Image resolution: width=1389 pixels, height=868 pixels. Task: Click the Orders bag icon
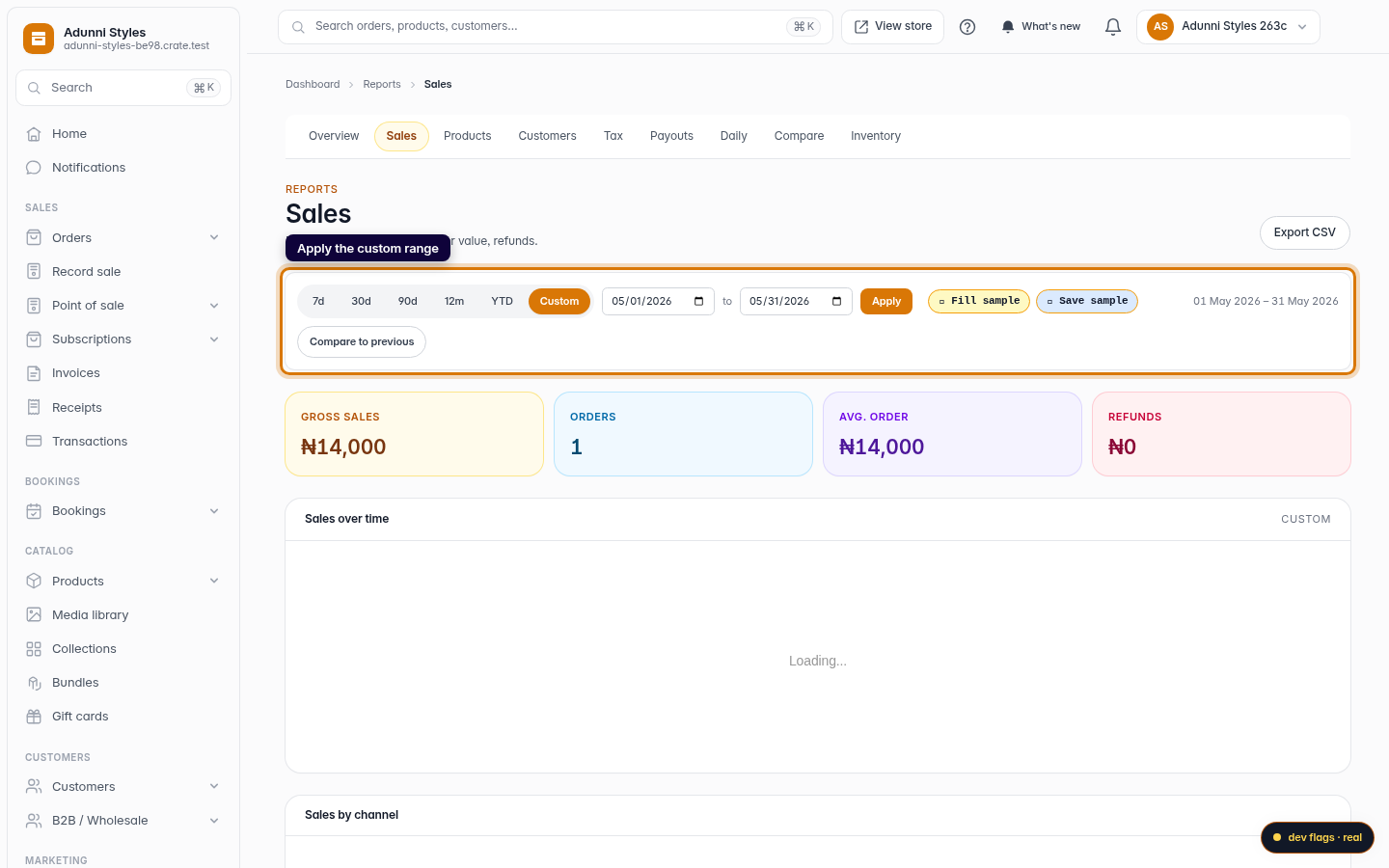[34, 237]
